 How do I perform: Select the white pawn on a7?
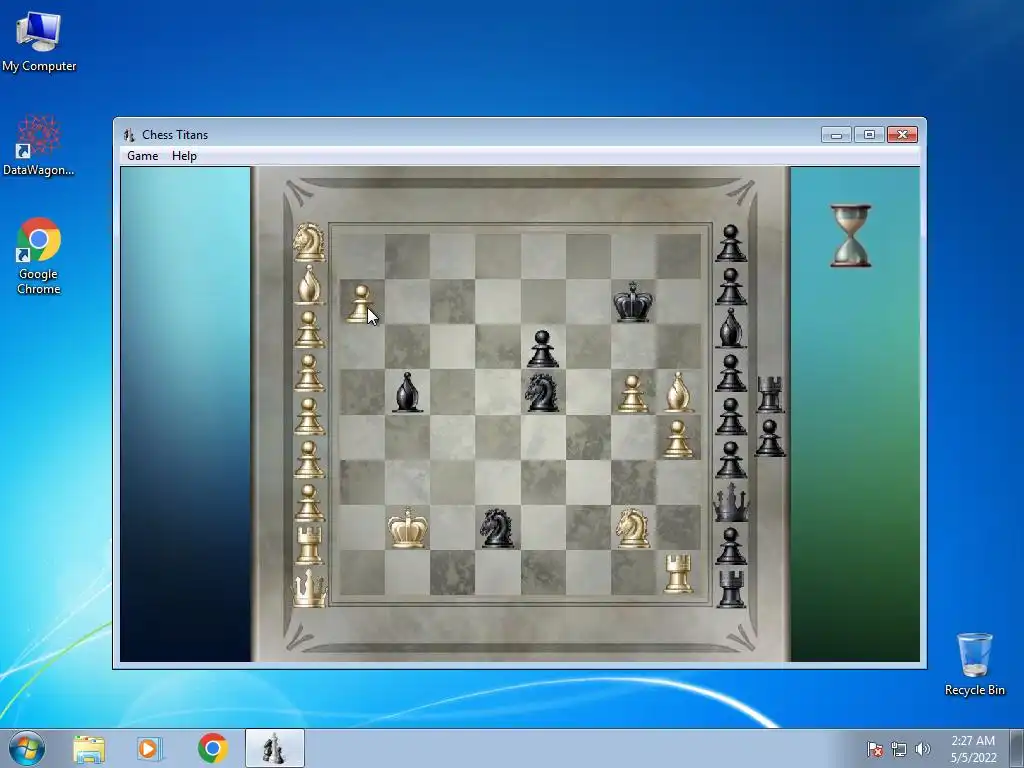point(360,304)
